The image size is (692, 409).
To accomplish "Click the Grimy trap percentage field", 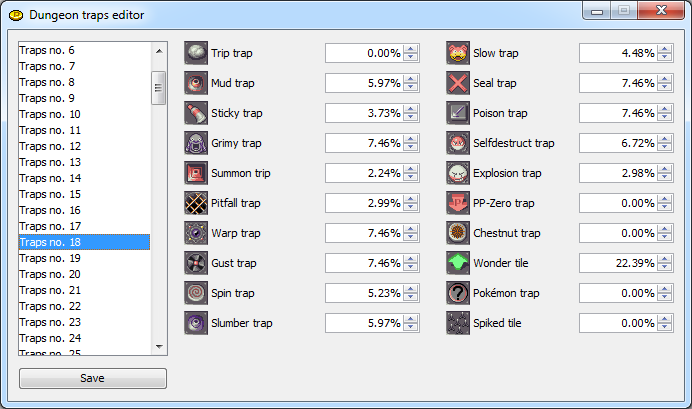I will [x=363, y=143].
